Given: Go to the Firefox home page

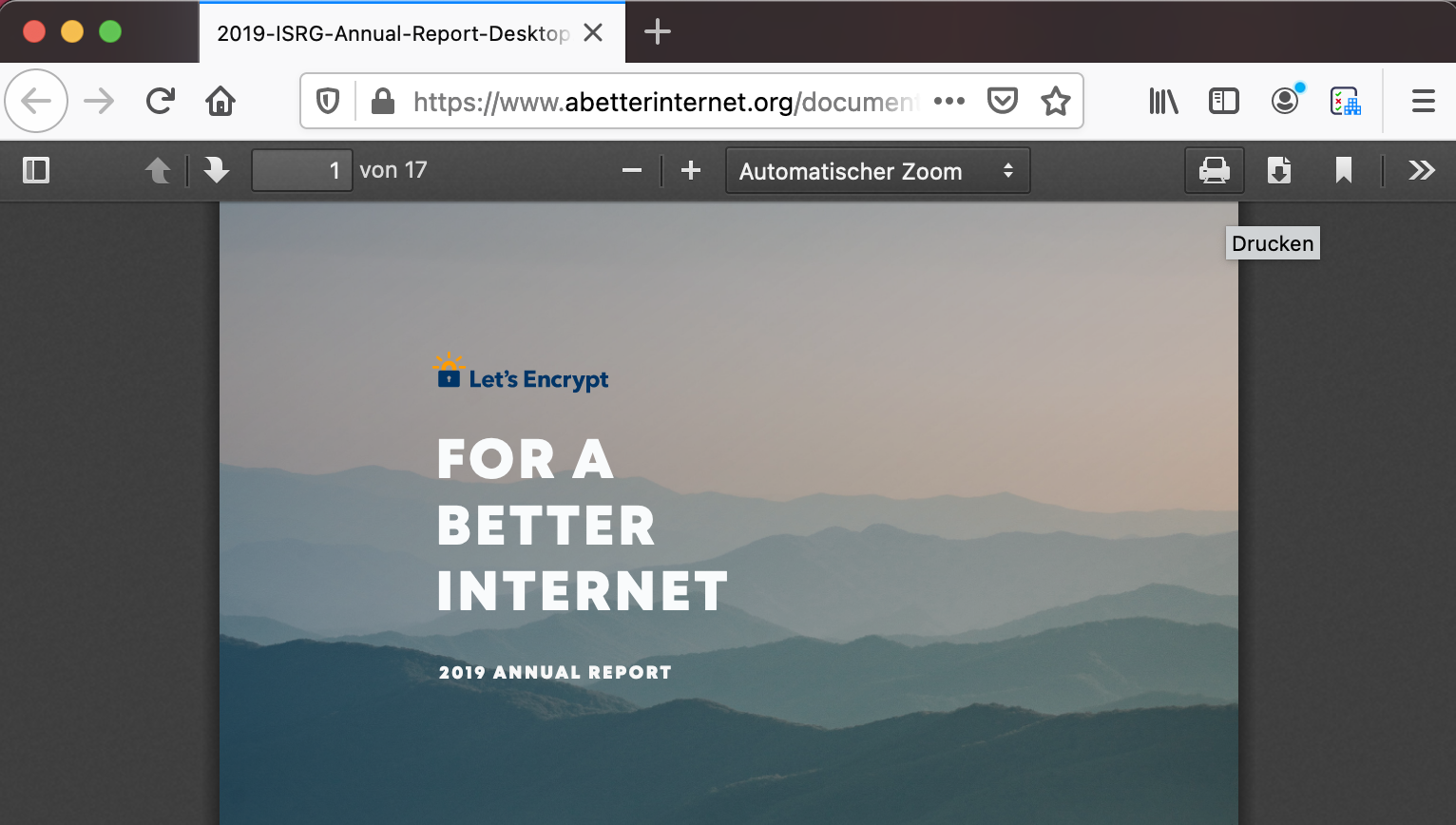Looking at the screenshot, I should tap(220, 101).
